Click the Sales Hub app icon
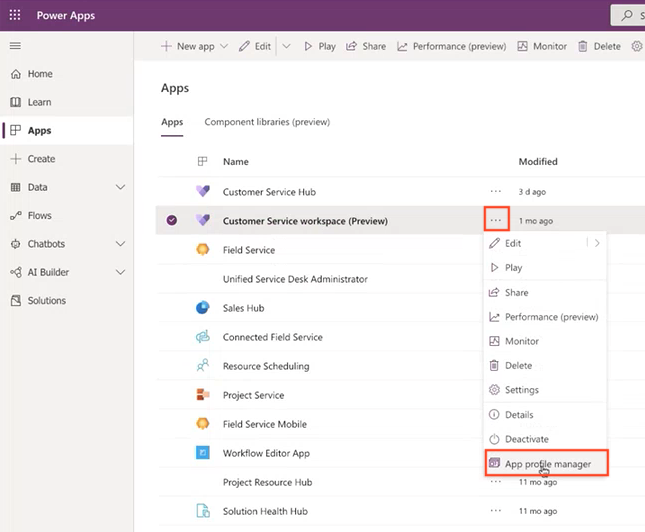 tap(202, 307)
